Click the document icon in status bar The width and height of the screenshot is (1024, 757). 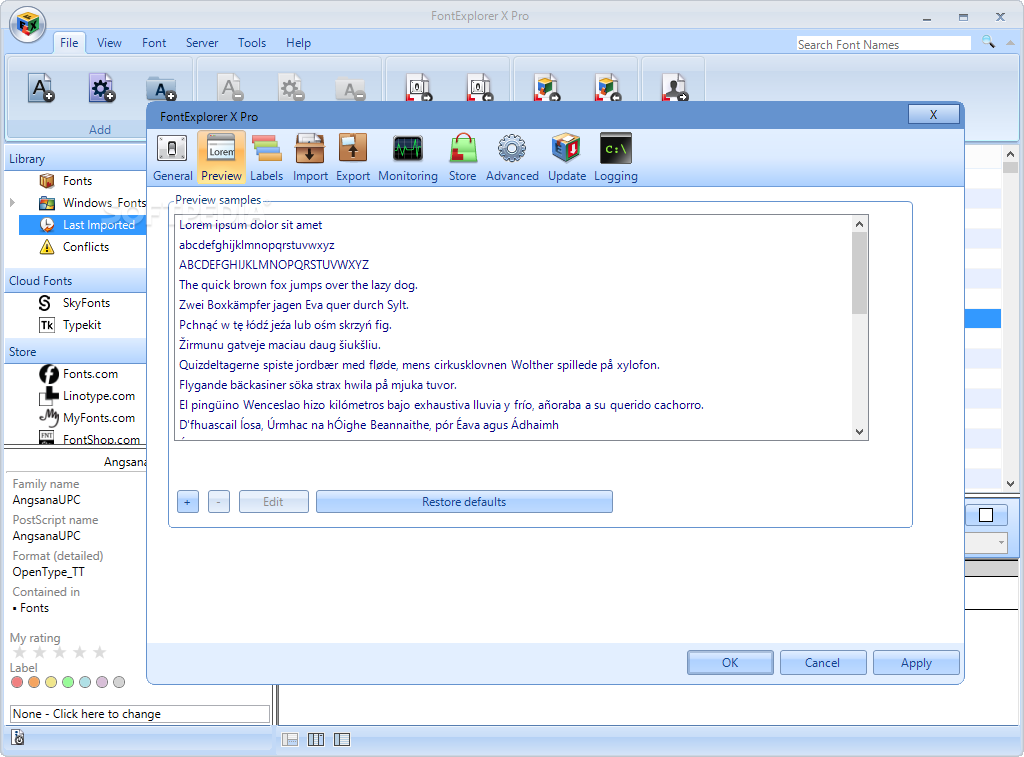(x=18, y=738)
